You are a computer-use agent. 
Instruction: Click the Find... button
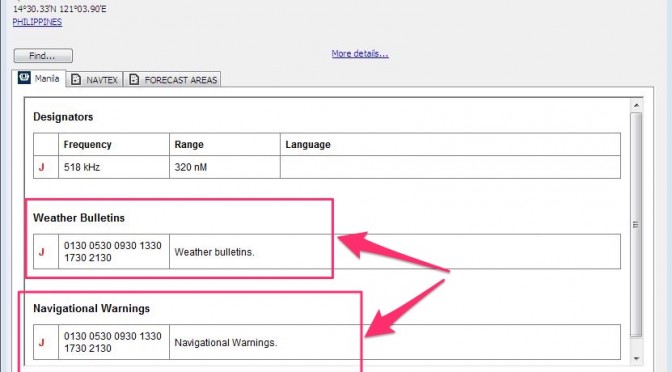[43, 56]
